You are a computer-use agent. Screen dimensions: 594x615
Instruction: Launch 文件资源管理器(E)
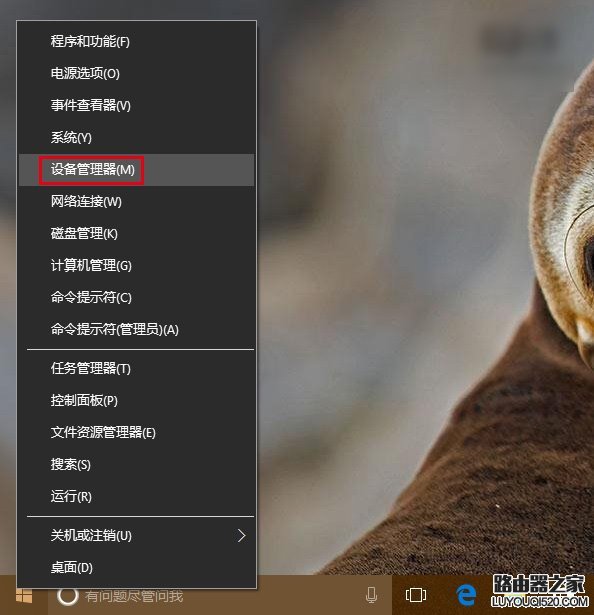[x=137, y=433]
